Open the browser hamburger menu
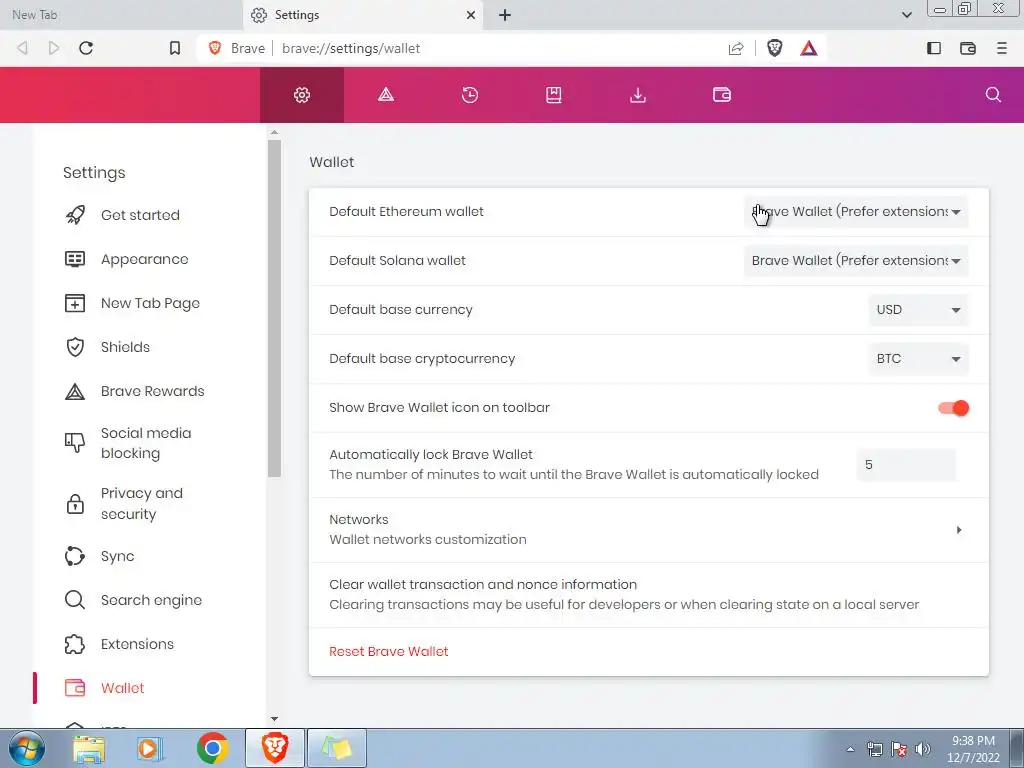1024x768 pixels. tap(1002, 48)
